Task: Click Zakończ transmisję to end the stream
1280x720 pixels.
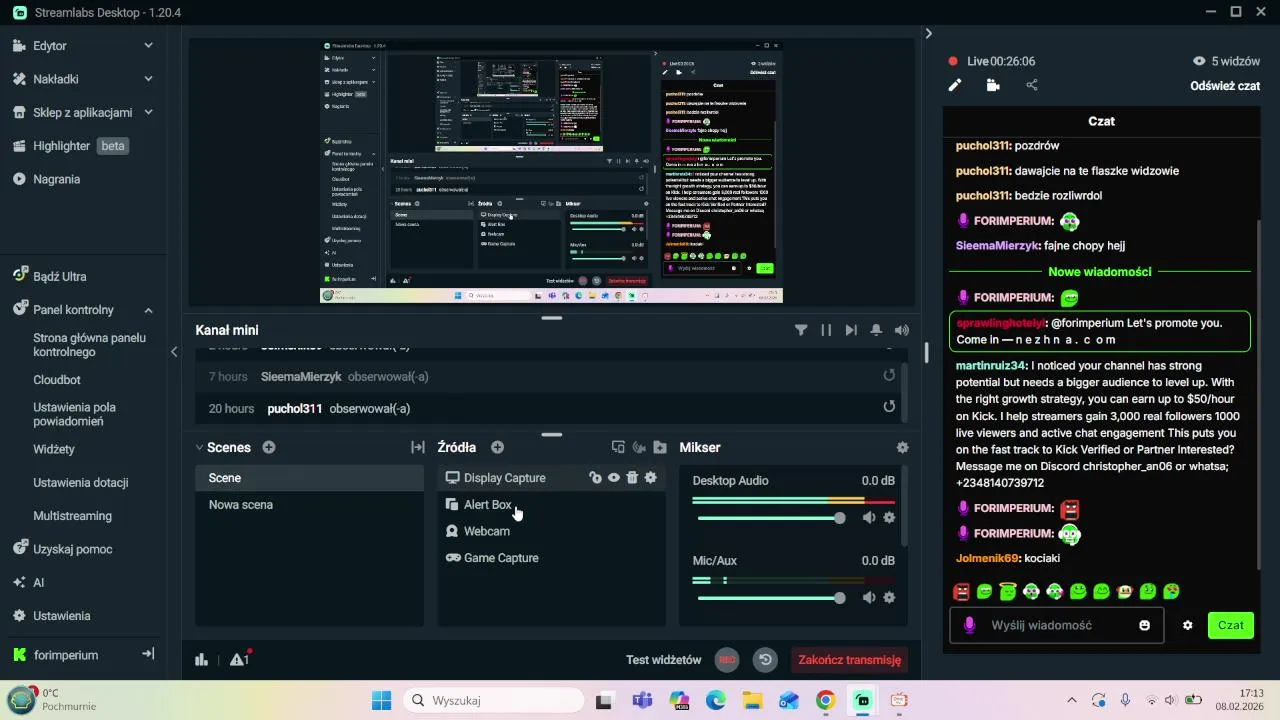Action: (850, 660)
